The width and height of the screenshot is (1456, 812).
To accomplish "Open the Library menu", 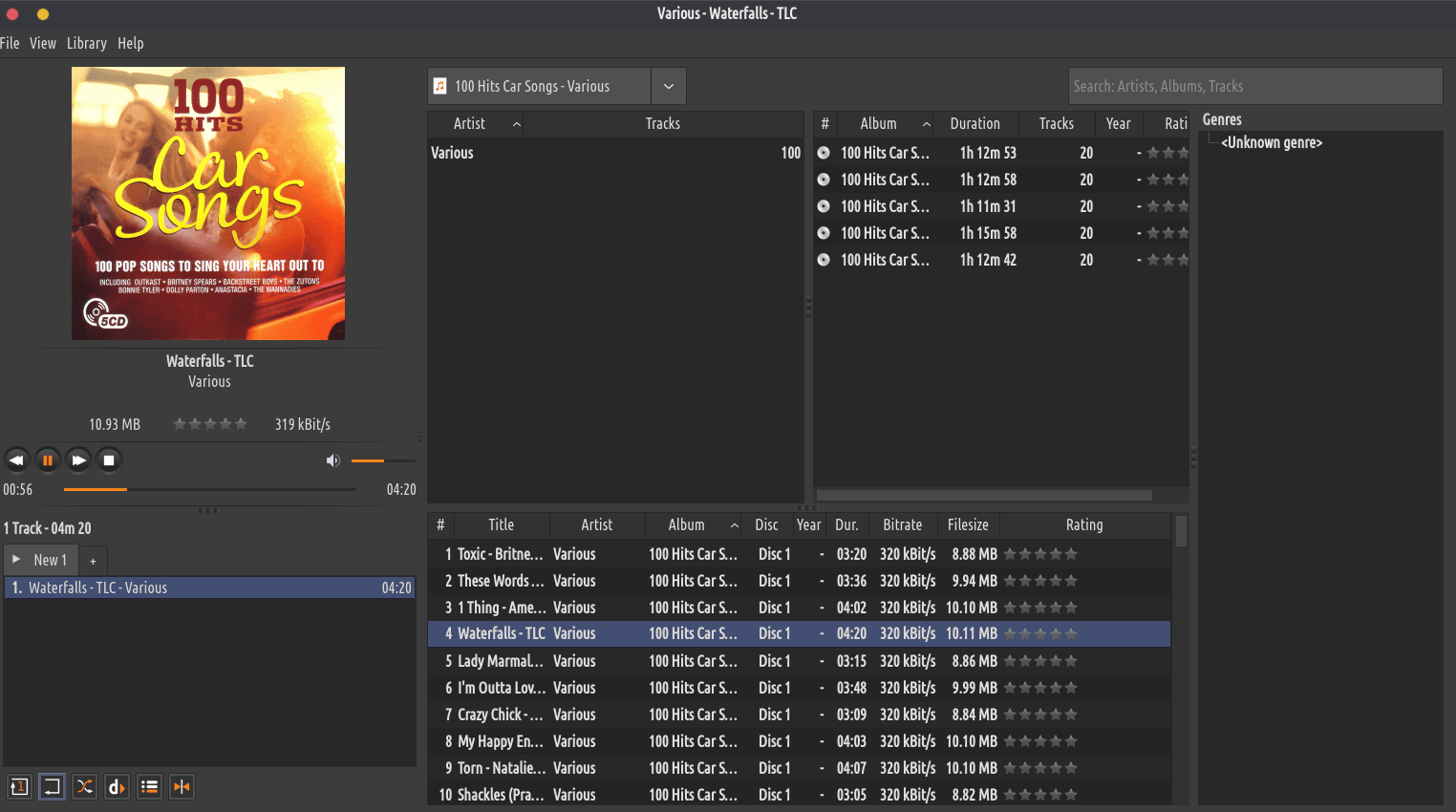I will coord(87,43).
